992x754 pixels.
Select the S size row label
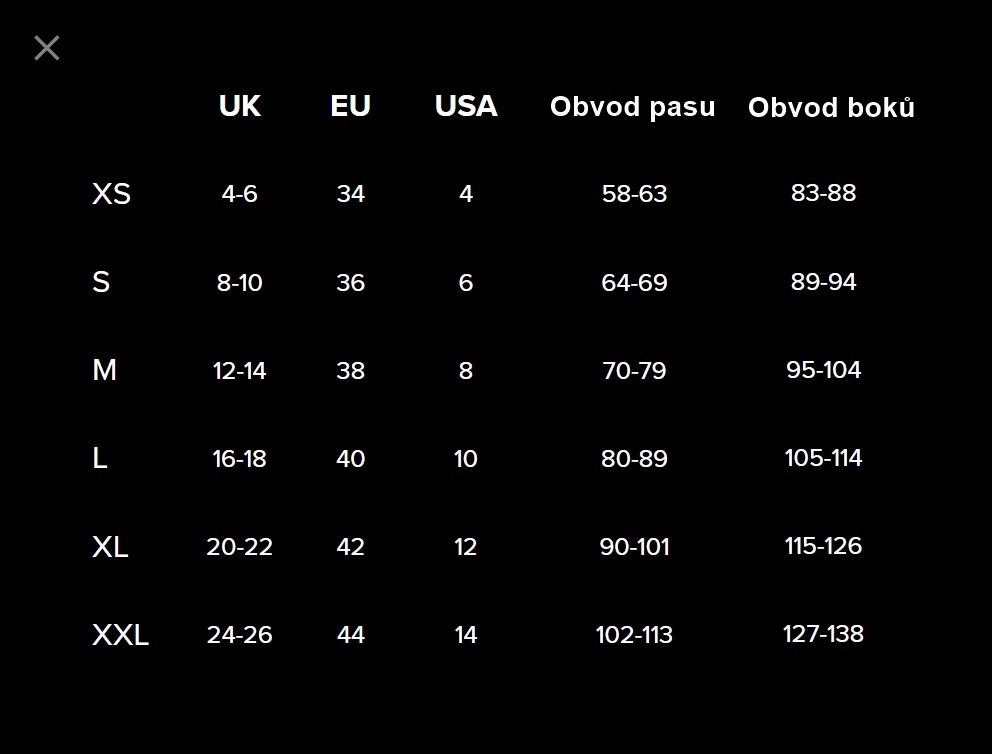click(101, 282)
